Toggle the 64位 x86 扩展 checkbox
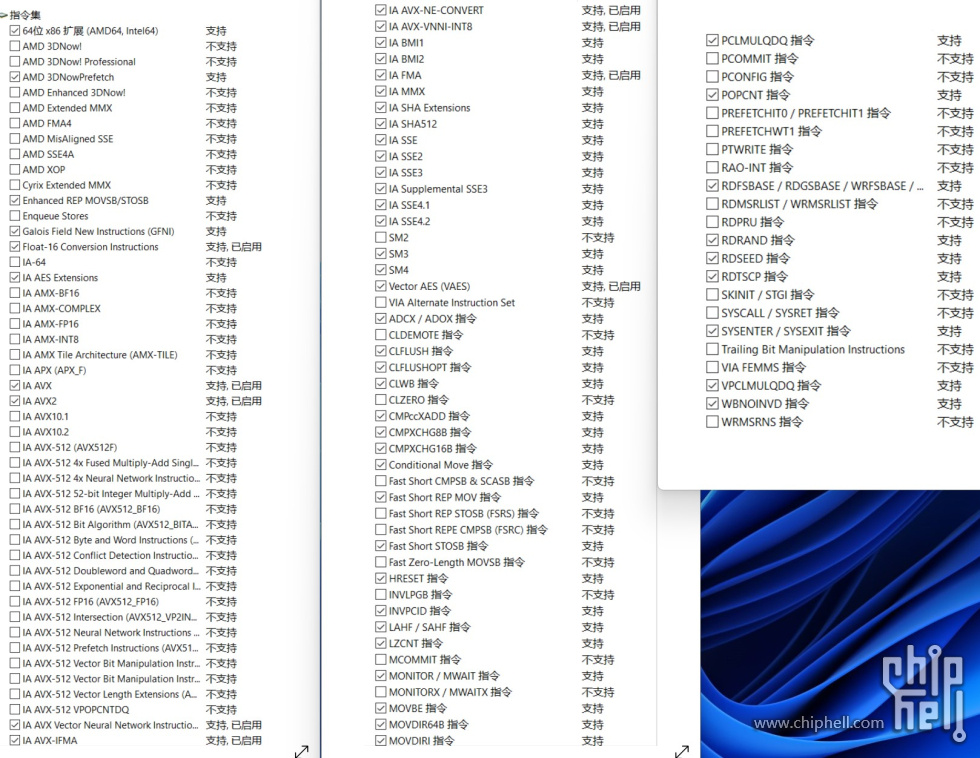Viewport: 980px width, 758px height. 15,31
